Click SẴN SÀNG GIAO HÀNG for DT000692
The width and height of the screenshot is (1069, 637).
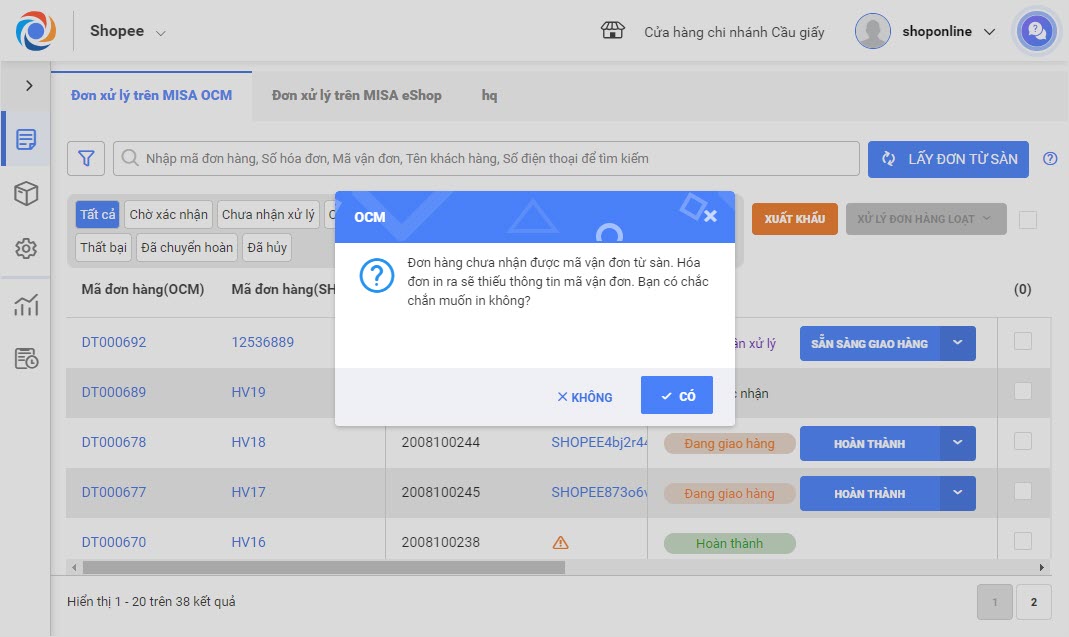pyautogui.click(x=869, y=344)
